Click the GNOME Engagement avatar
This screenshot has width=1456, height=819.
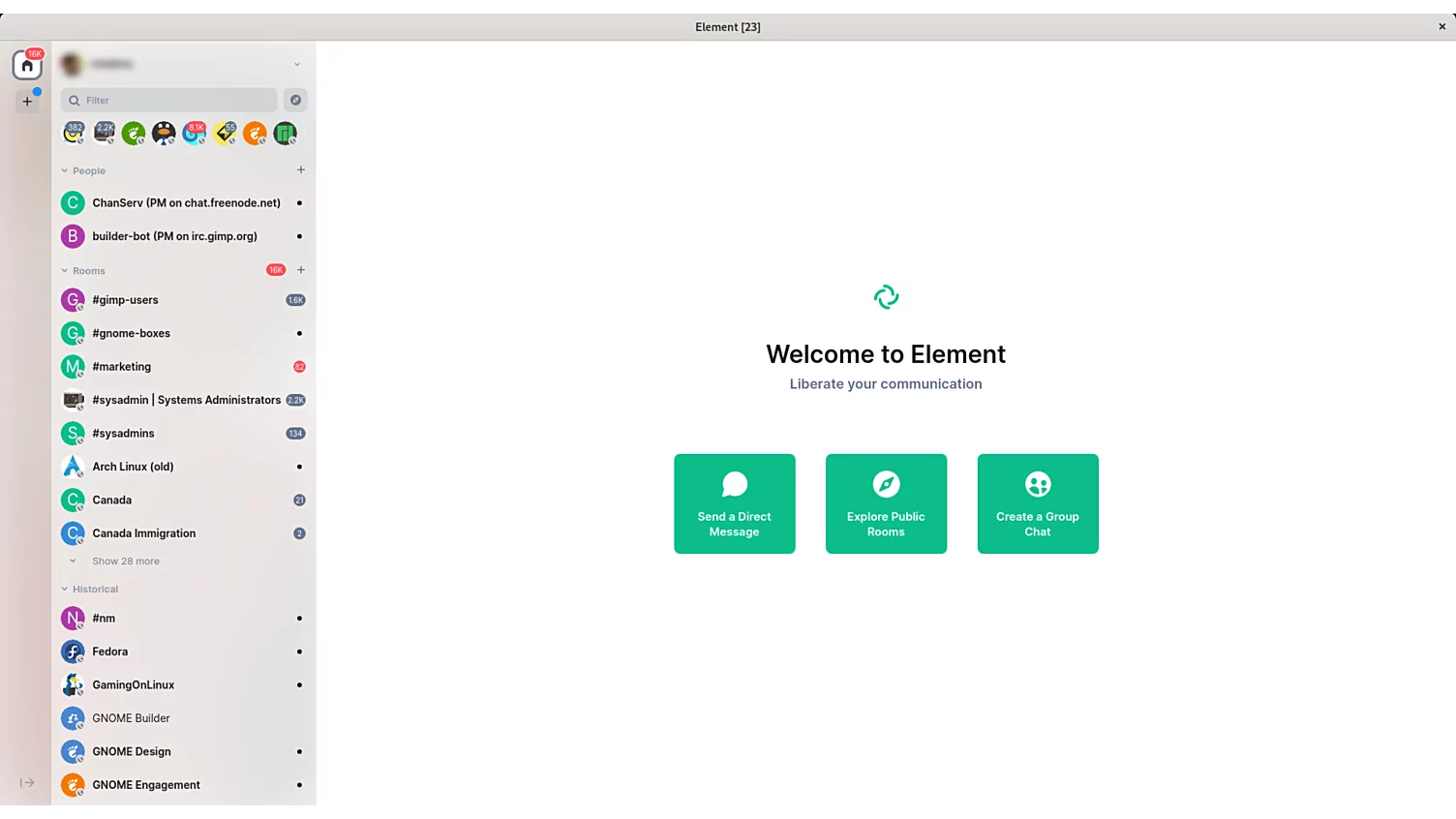(x=73, y=785)
